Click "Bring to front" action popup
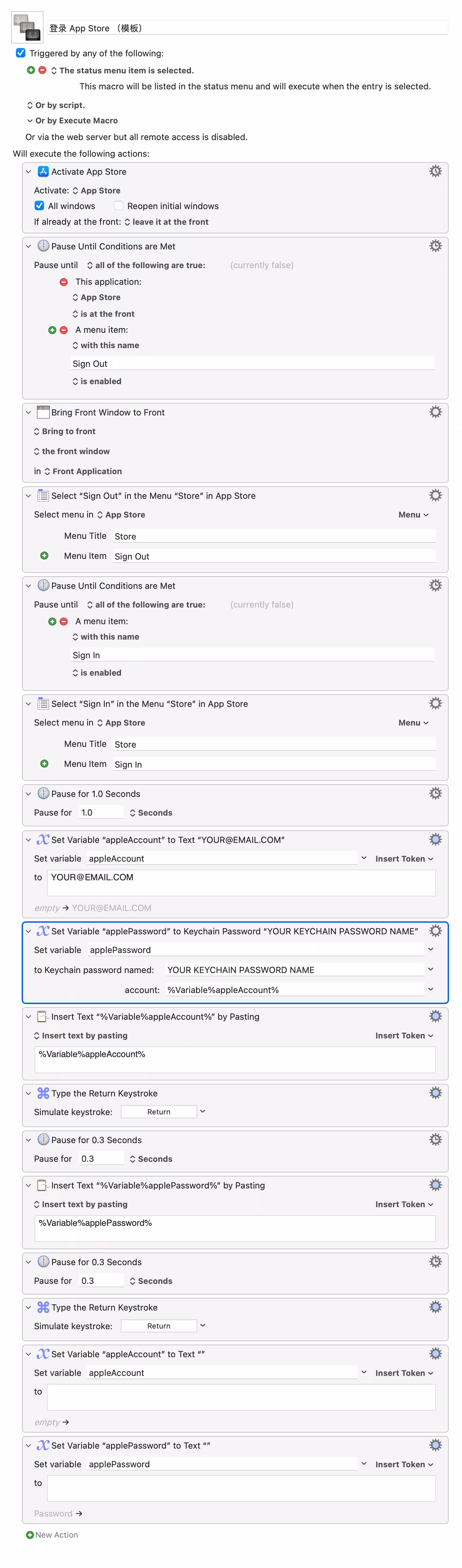 tap(64, 432)
